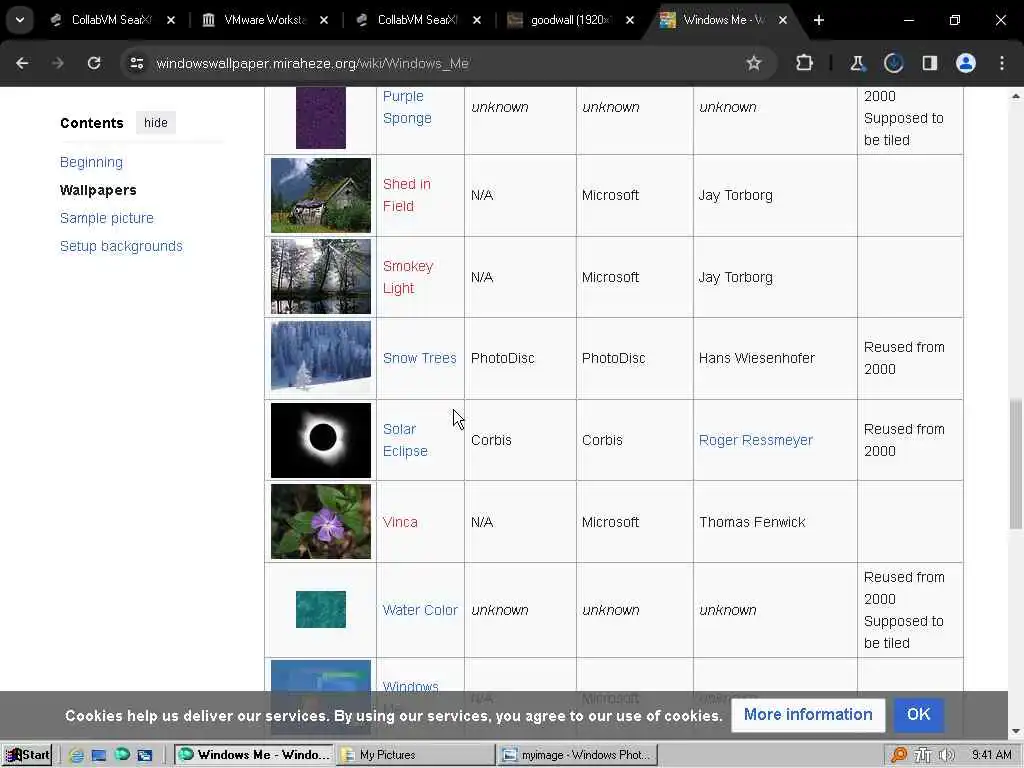Expand the tab search dropdown
1024x768 pixels.
[20, 20]
